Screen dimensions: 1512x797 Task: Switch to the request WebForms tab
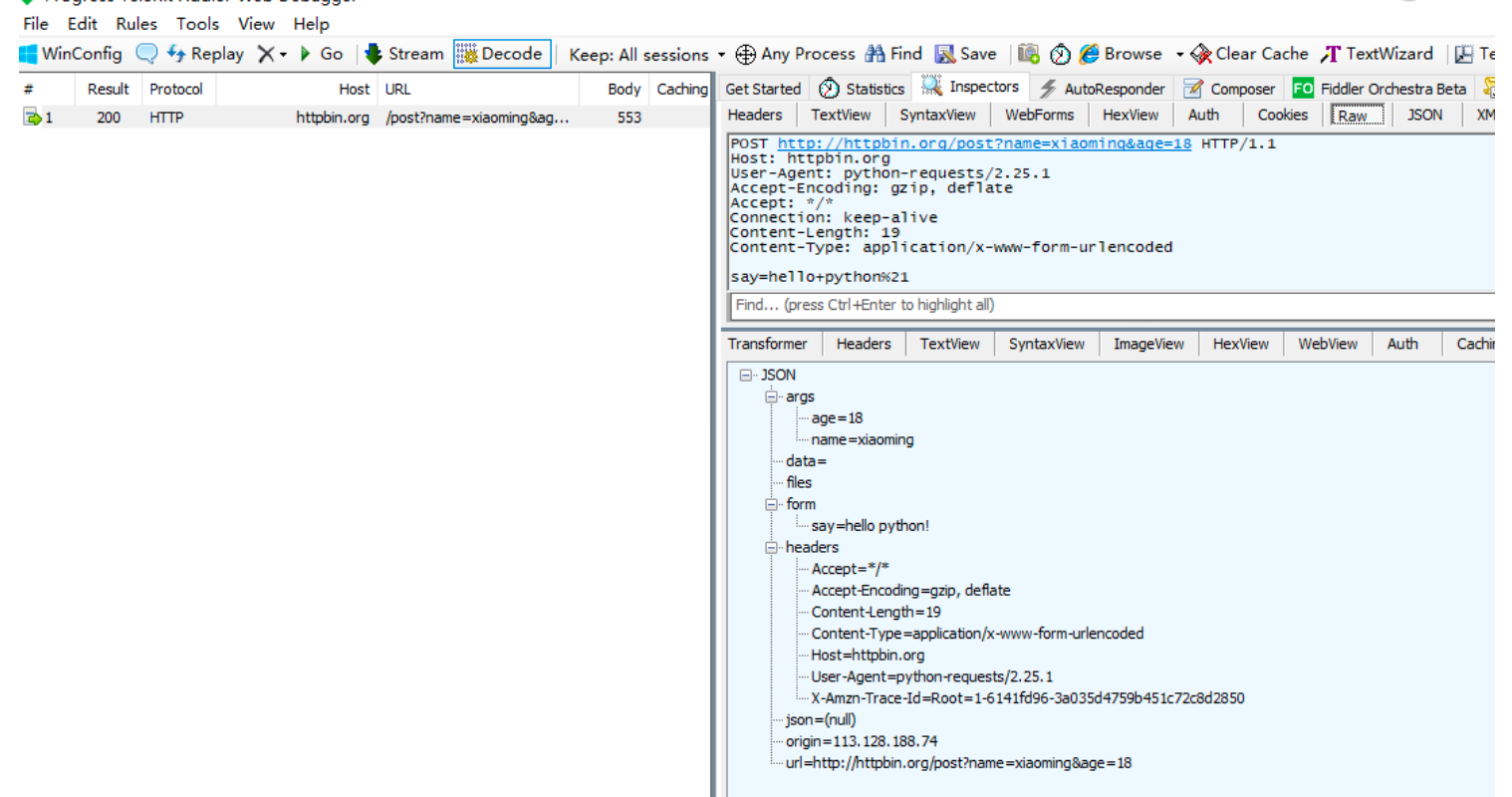(1039, 115)
